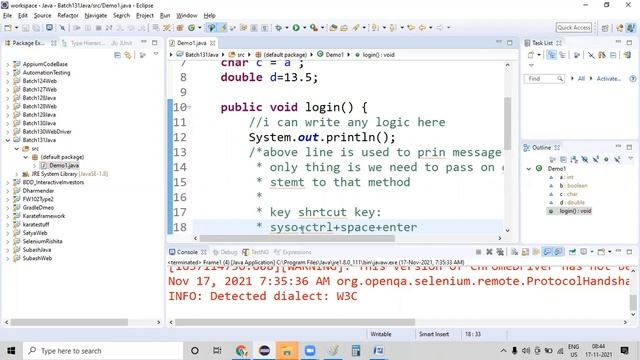
Task: Click the editor vertical scrollbar thumb
Action: coord(507,123)
